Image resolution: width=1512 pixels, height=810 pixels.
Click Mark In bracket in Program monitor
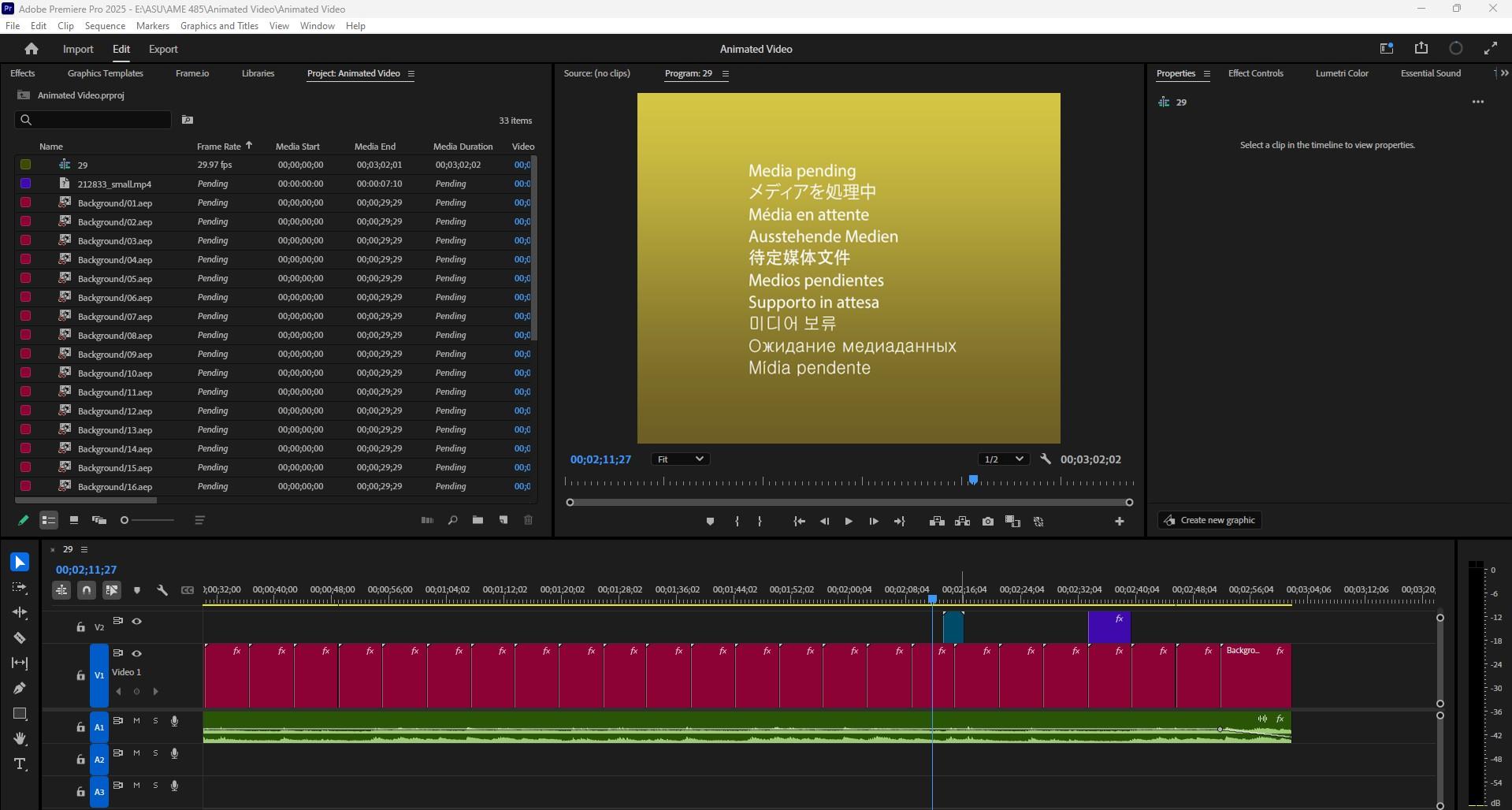tap(737, 522)
